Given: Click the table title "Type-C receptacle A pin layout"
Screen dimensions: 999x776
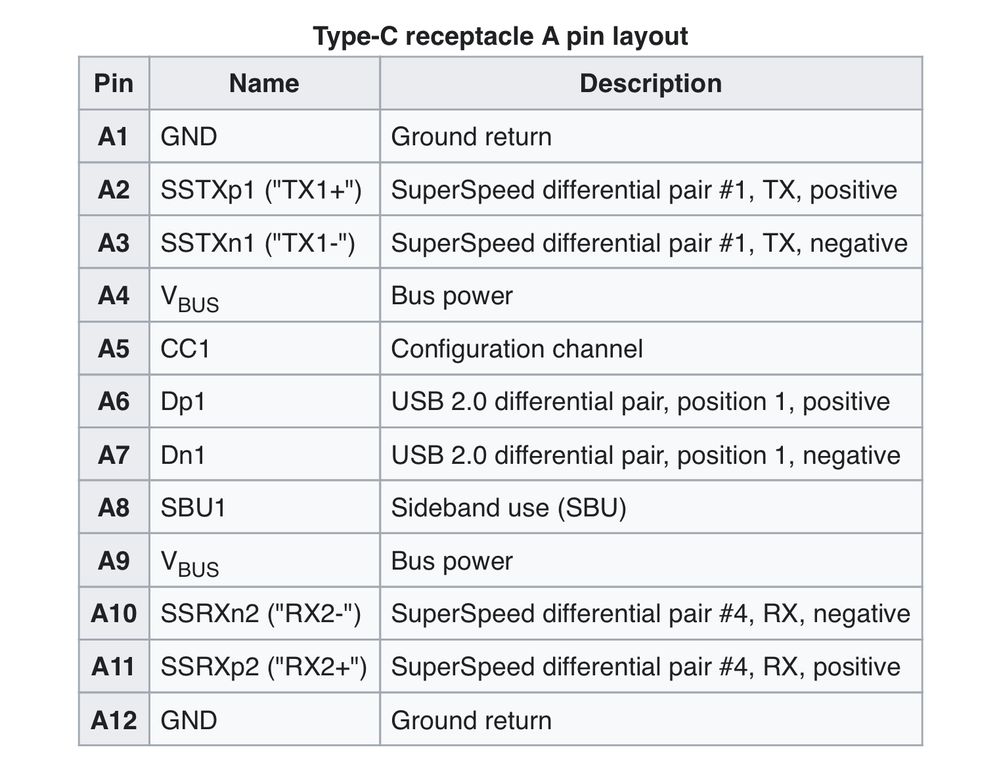Looking at the screenshot, I should [x=500, y=37].
